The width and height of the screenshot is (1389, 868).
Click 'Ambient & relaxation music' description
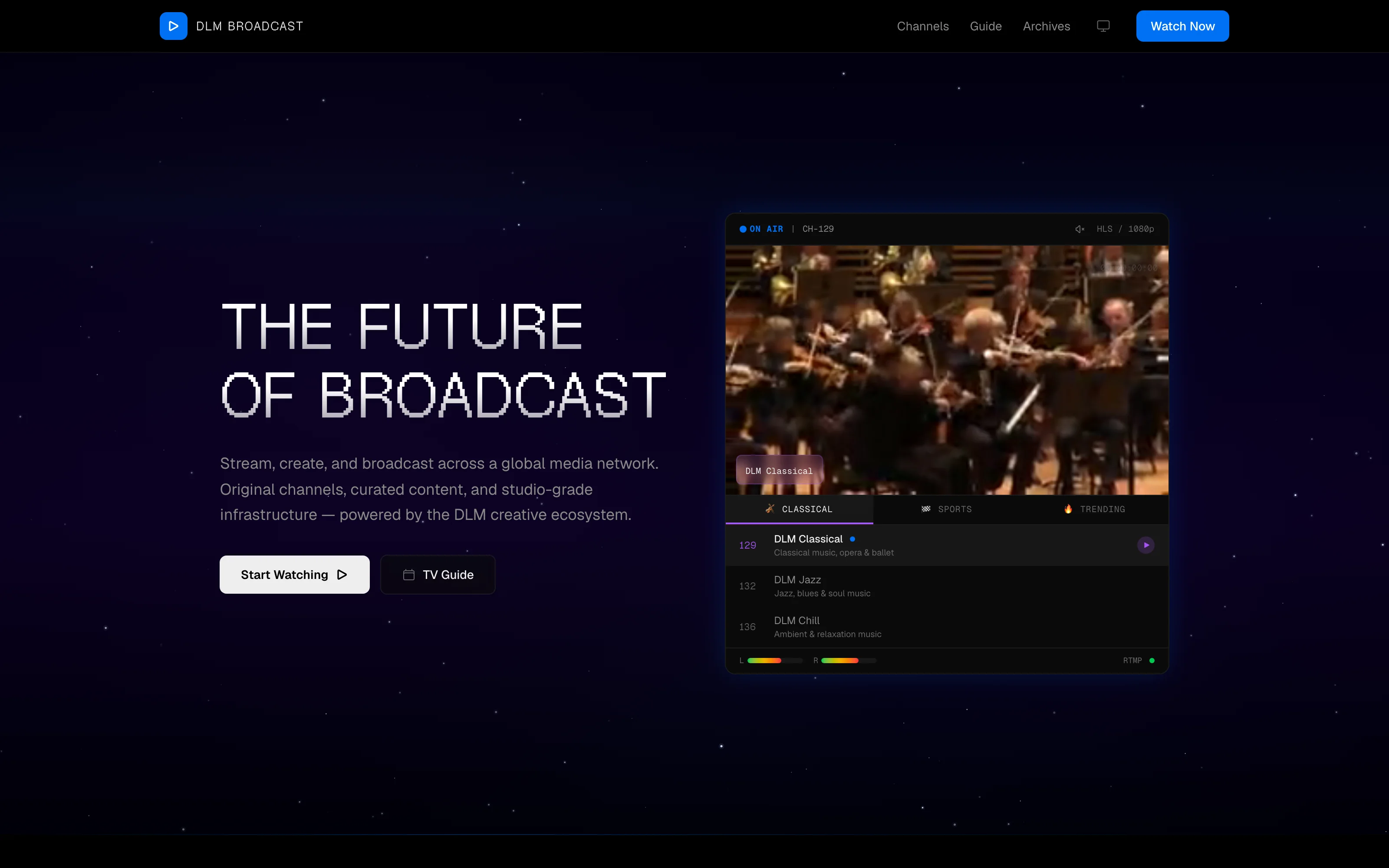(827, 634)
